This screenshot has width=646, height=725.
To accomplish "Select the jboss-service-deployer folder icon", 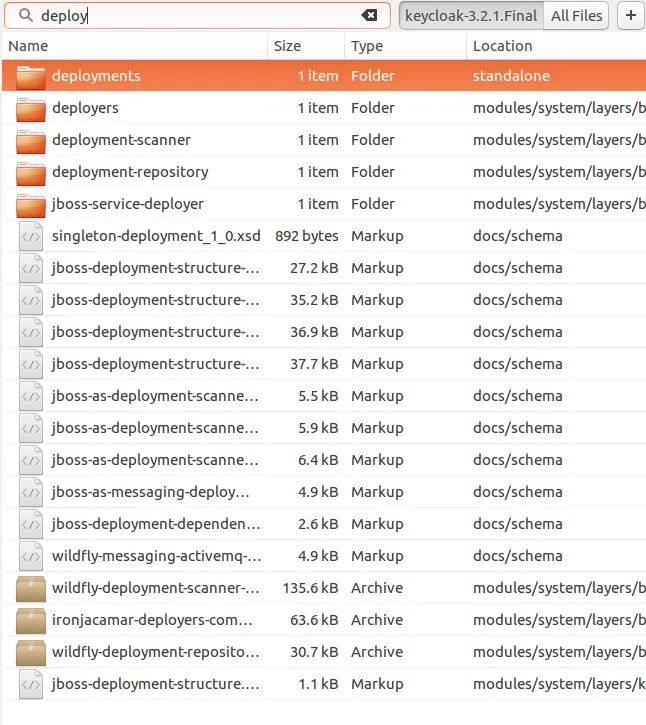I will click(31, 204).
